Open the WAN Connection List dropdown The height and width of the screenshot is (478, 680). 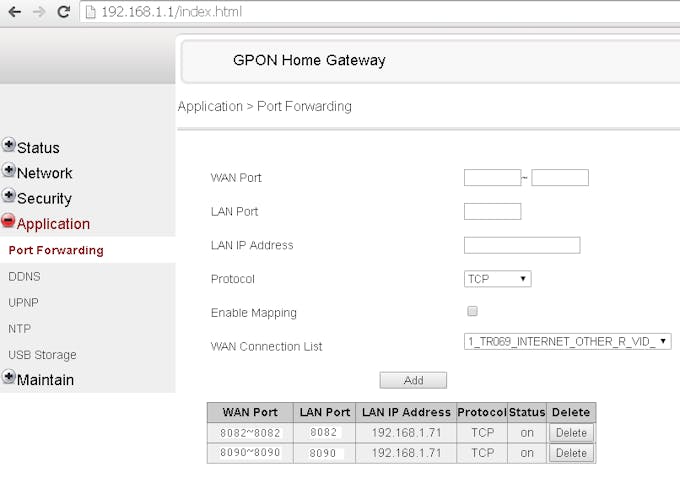tap(567, 341)
